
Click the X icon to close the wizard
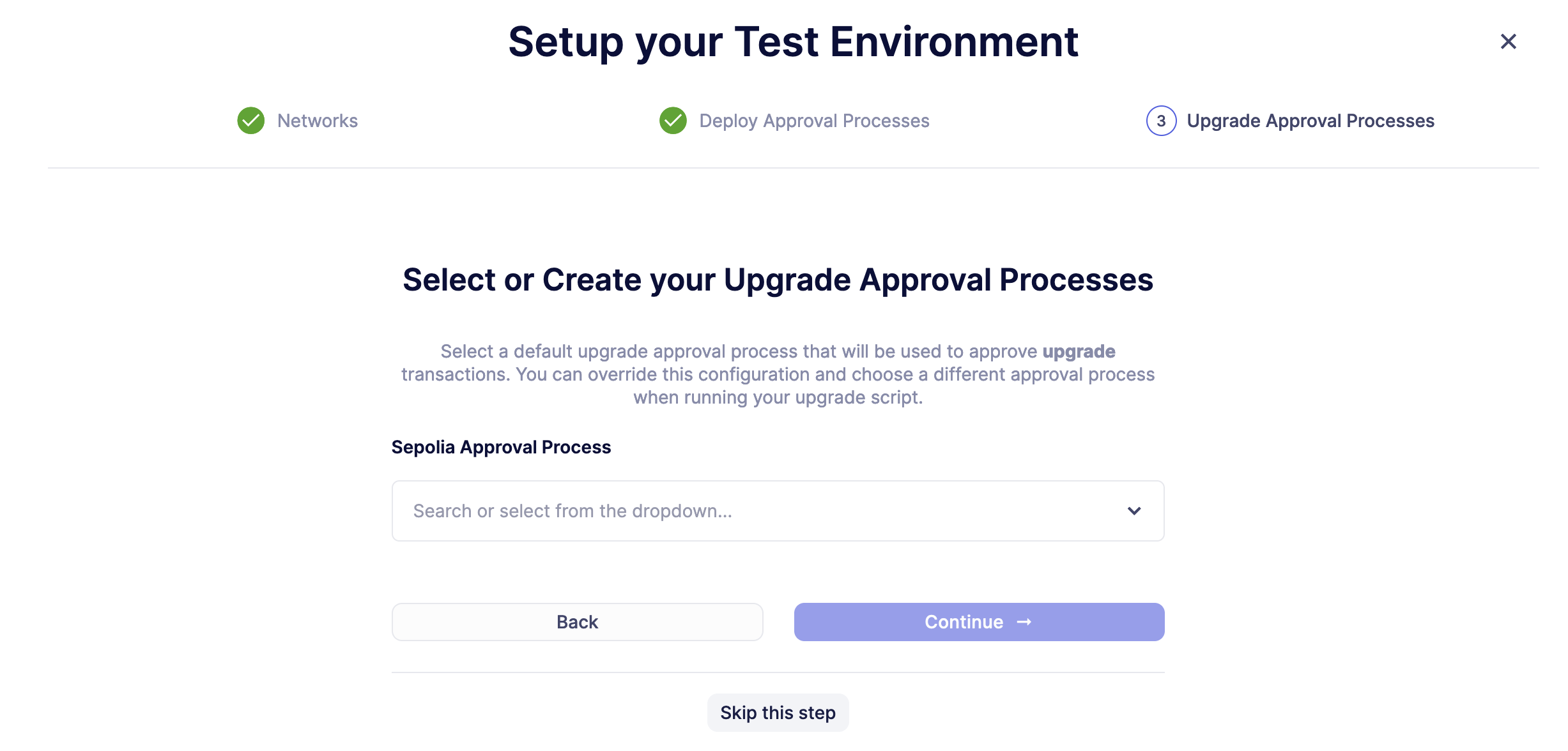pos(1509,41)
